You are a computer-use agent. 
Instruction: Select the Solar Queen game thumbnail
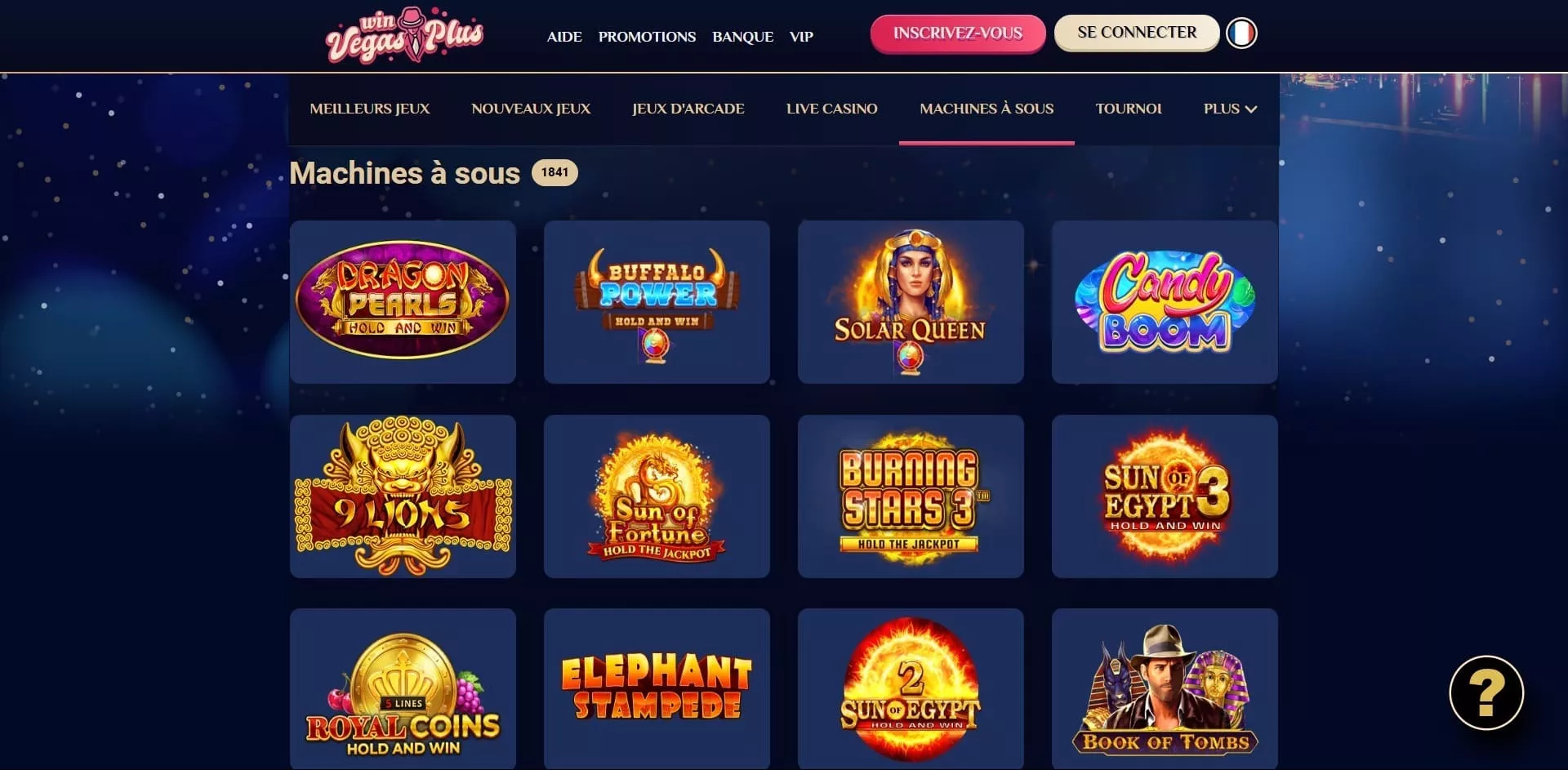click(911, 301)
